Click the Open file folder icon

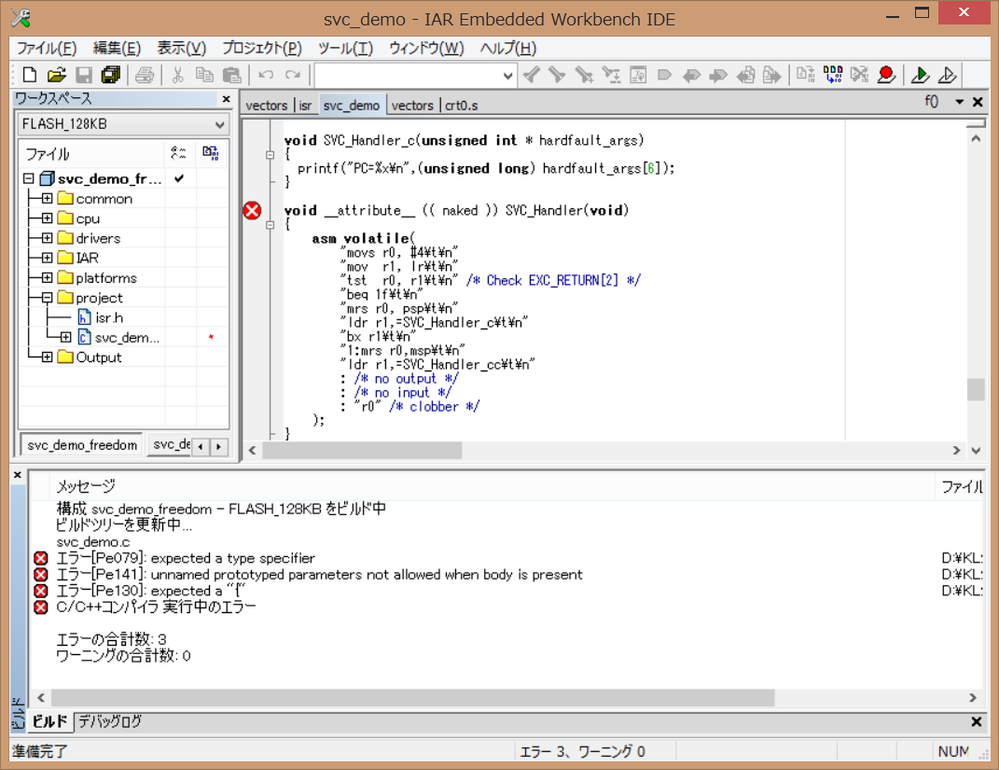pyautogui.click(x=56, y=75)
